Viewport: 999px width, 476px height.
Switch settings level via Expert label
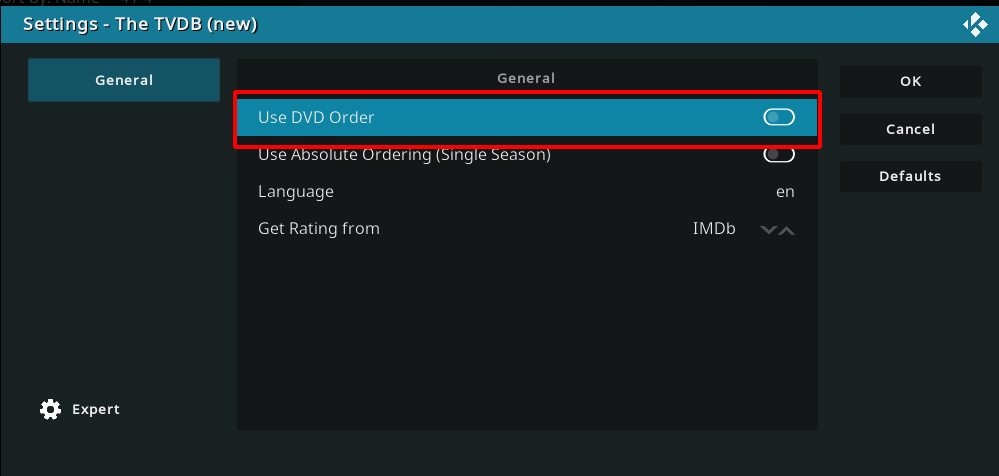point(96,409)
